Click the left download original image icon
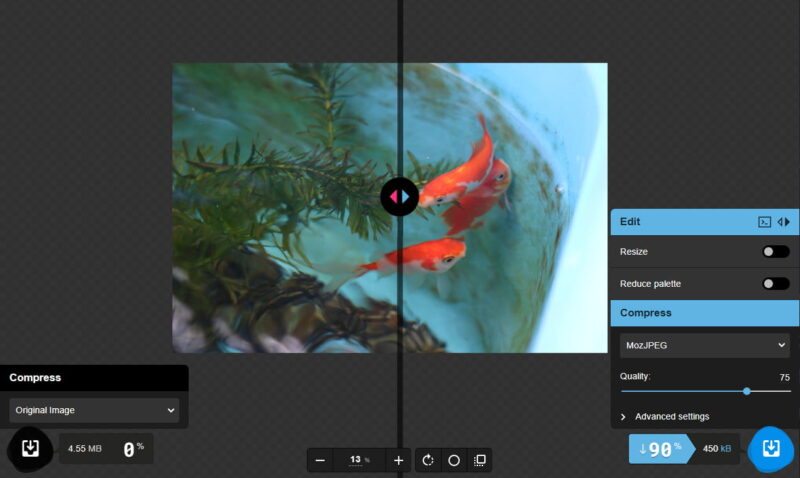 [x=30, y=448]
